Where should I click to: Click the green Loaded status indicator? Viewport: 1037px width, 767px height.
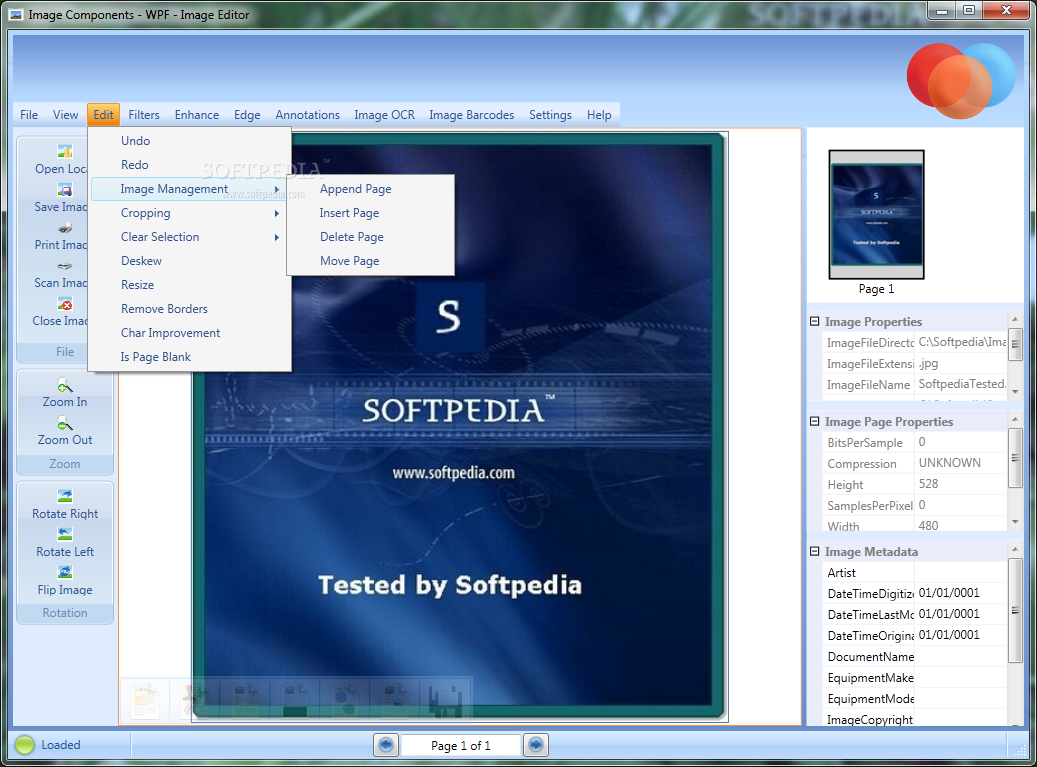pyautogui.click(x=24, y=745)
